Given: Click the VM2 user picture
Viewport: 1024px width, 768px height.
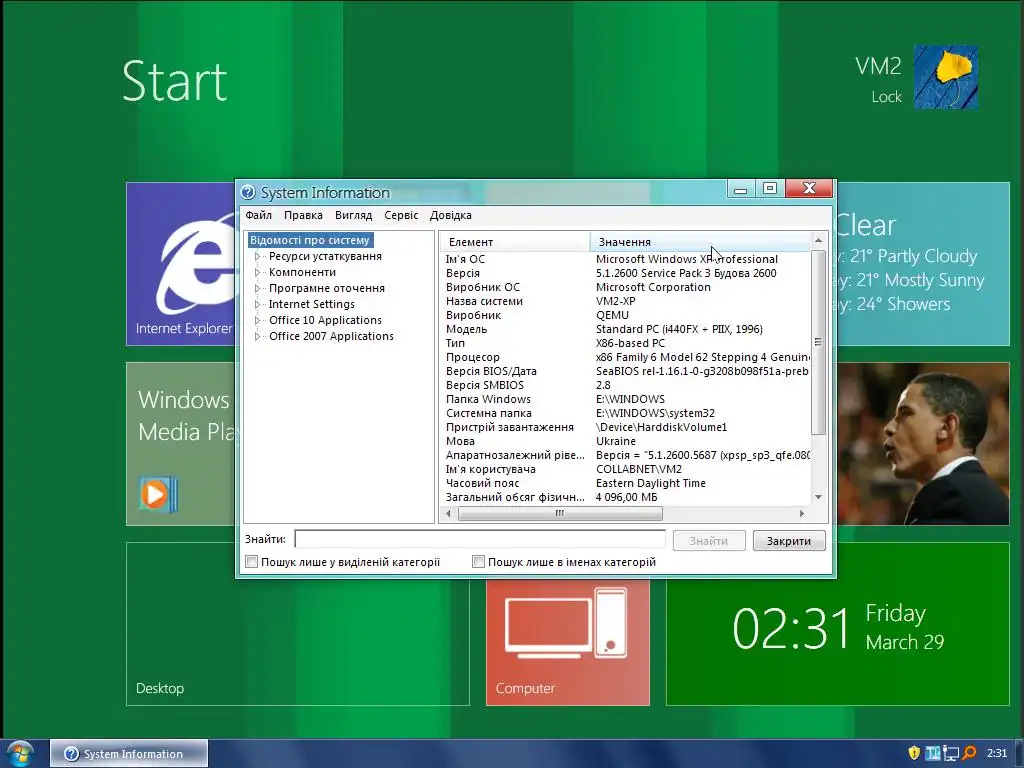Looking at the screenshot, I should tap(946, 77).
